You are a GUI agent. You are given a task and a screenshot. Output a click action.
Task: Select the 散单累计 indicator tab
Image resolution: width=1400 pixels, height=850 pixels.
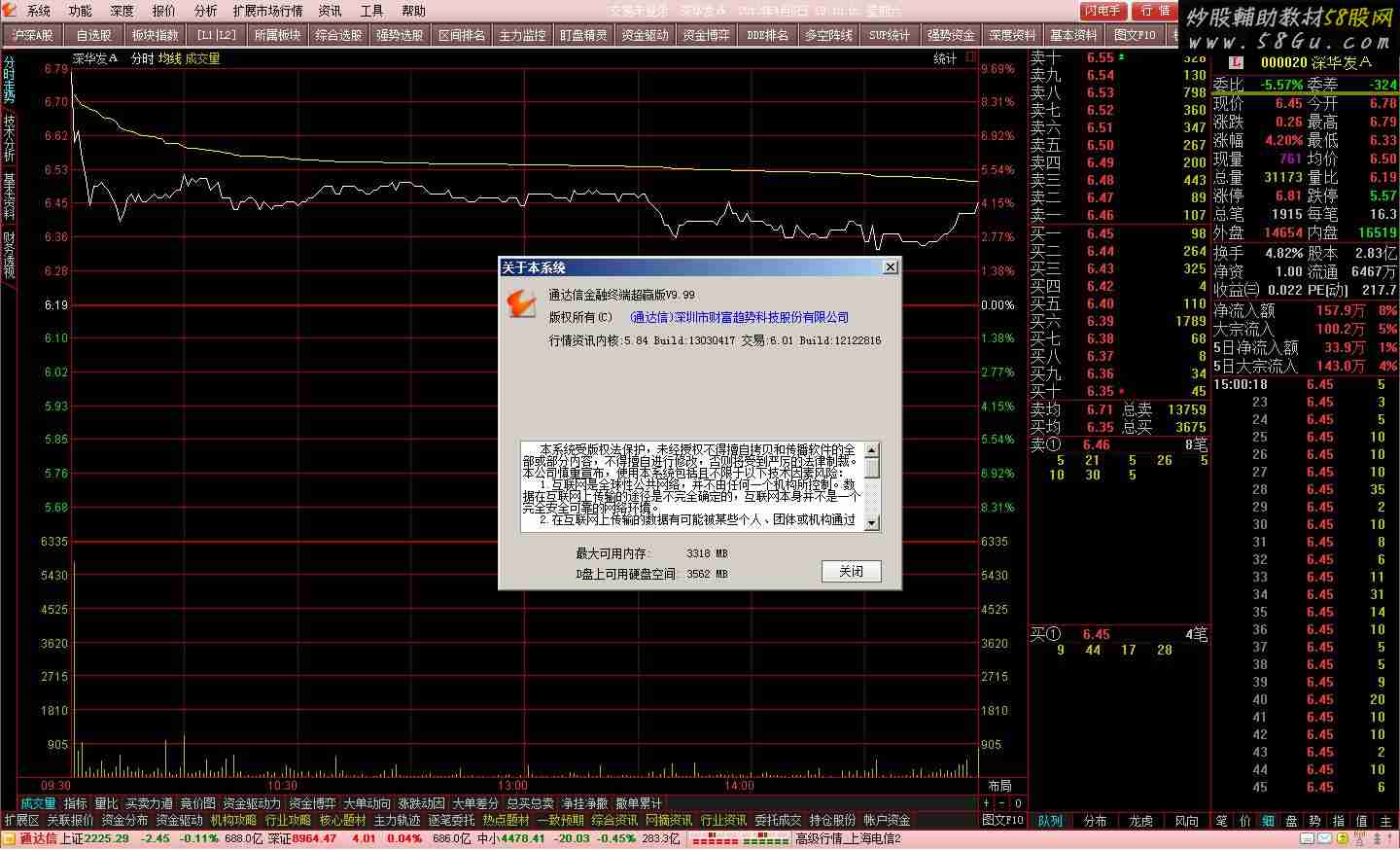click(639, 803)
